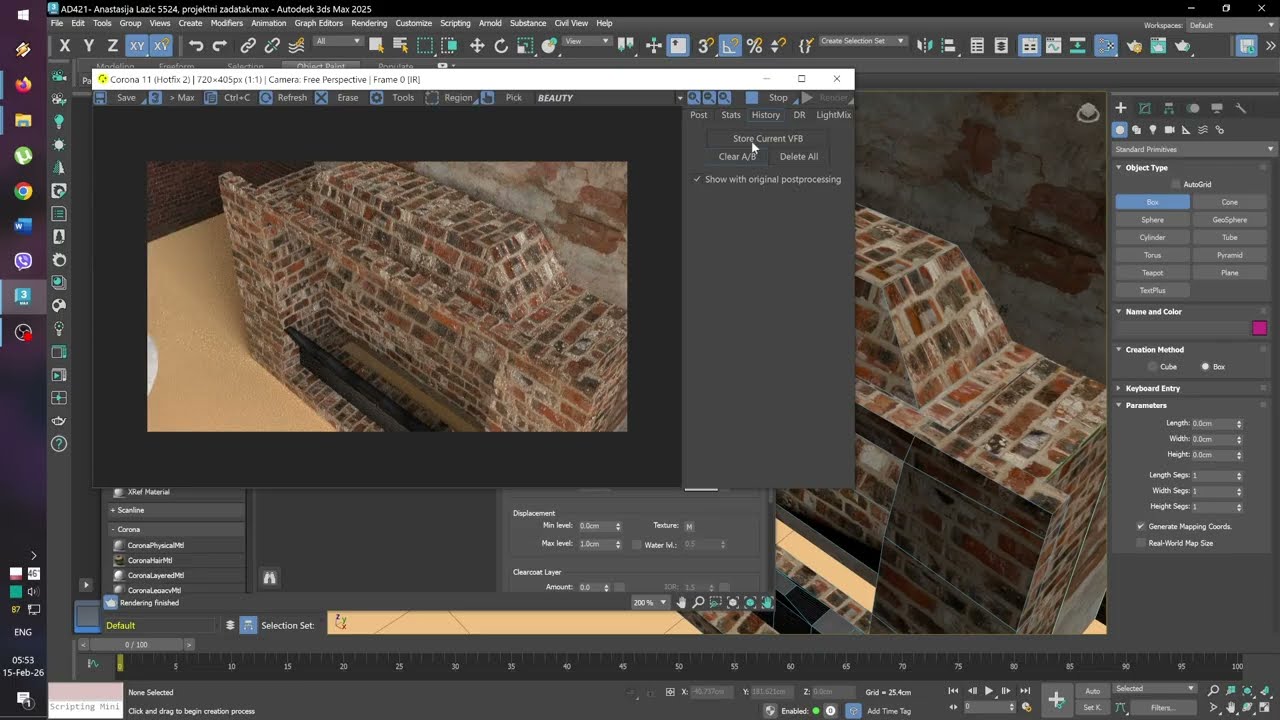Image resolution: width=1280 pixels, height=720 pixels.
Task: Switch to the Post tab
Action: 699,115
